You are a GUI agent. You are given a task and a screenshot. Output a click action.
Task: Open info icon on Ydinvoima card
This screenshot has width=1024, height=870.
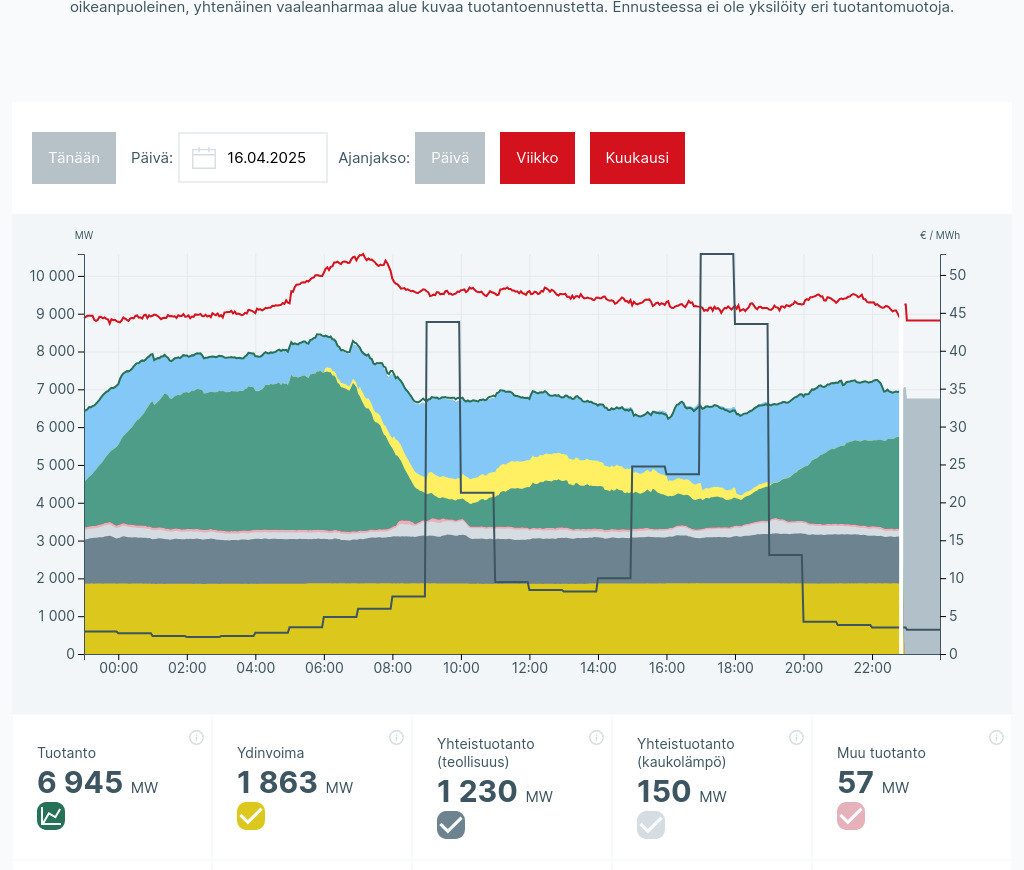click(396, 738)
